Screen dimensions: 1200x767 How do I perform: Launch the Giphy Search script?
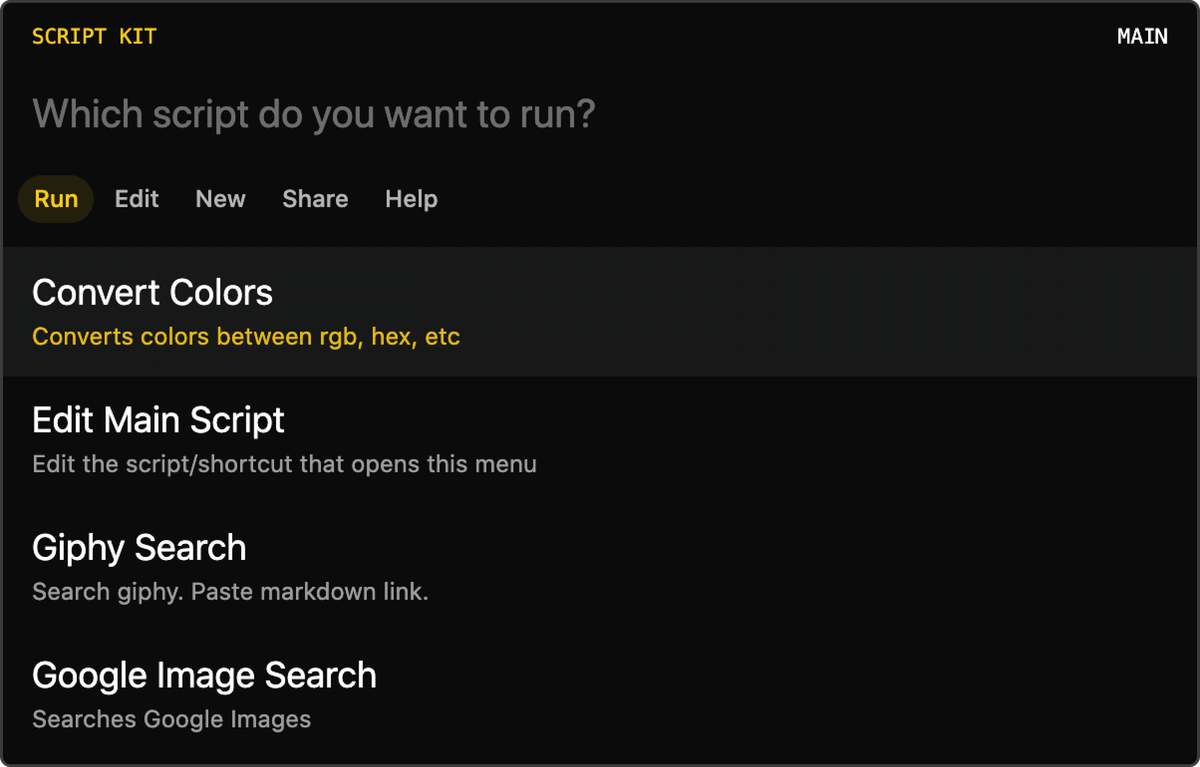click(x=600, y=568)
